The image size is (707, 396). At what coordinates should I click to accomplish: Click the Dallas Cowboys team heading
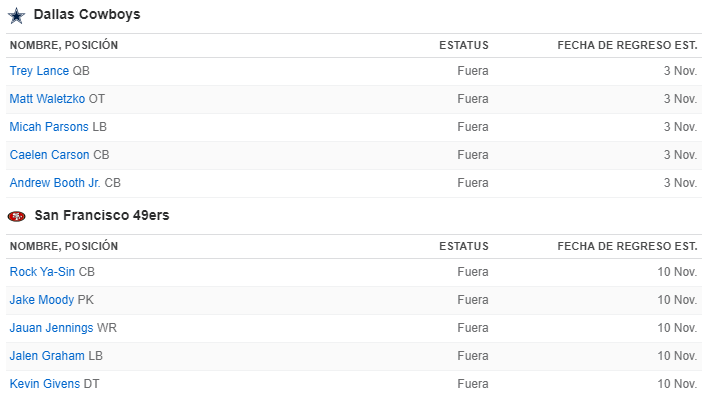click(87, 14)
